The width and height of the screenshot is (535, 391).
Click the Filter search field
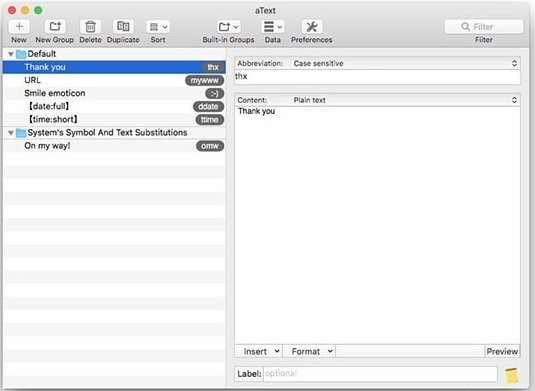[484, 27]
